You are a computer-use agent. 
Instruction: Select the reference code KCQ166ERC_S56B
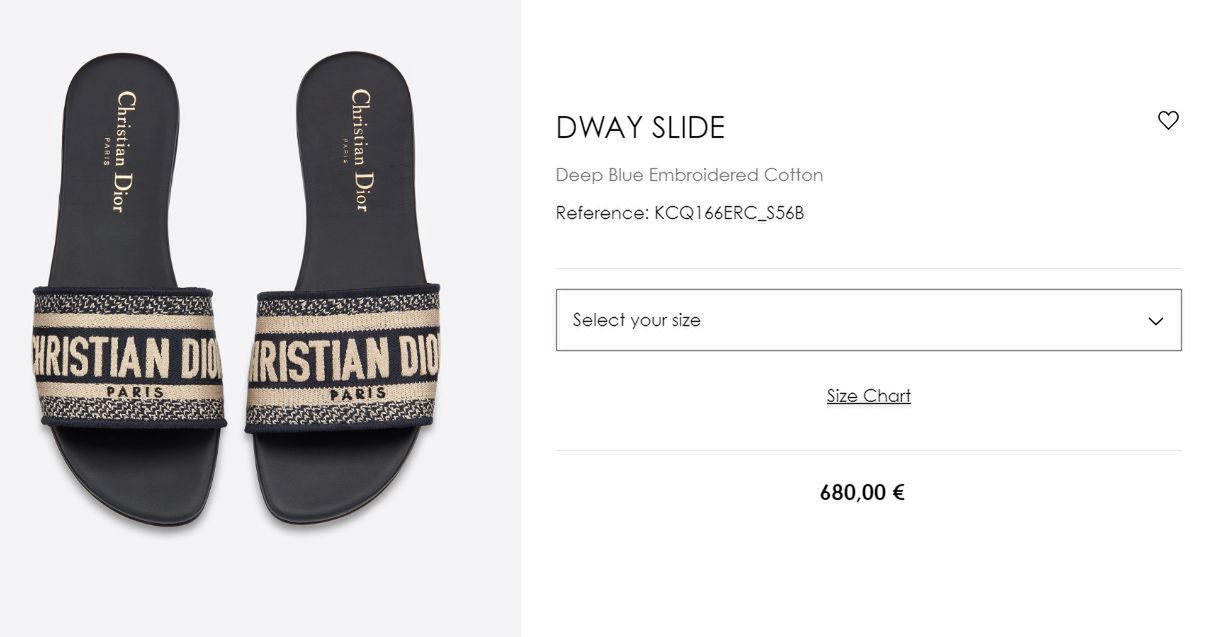(x=729, y=213)
